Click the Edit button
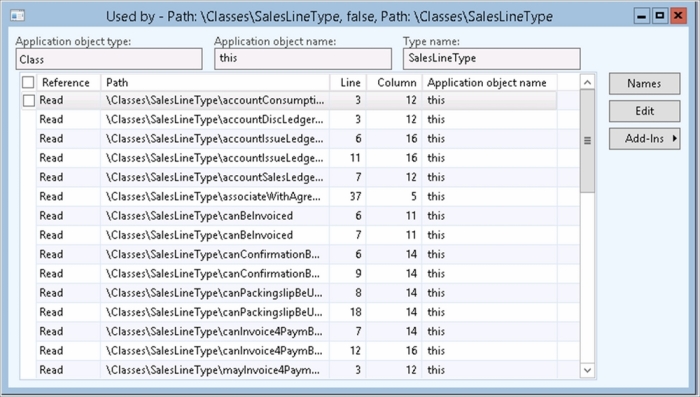Screen dimensions: 700x397 644,111
